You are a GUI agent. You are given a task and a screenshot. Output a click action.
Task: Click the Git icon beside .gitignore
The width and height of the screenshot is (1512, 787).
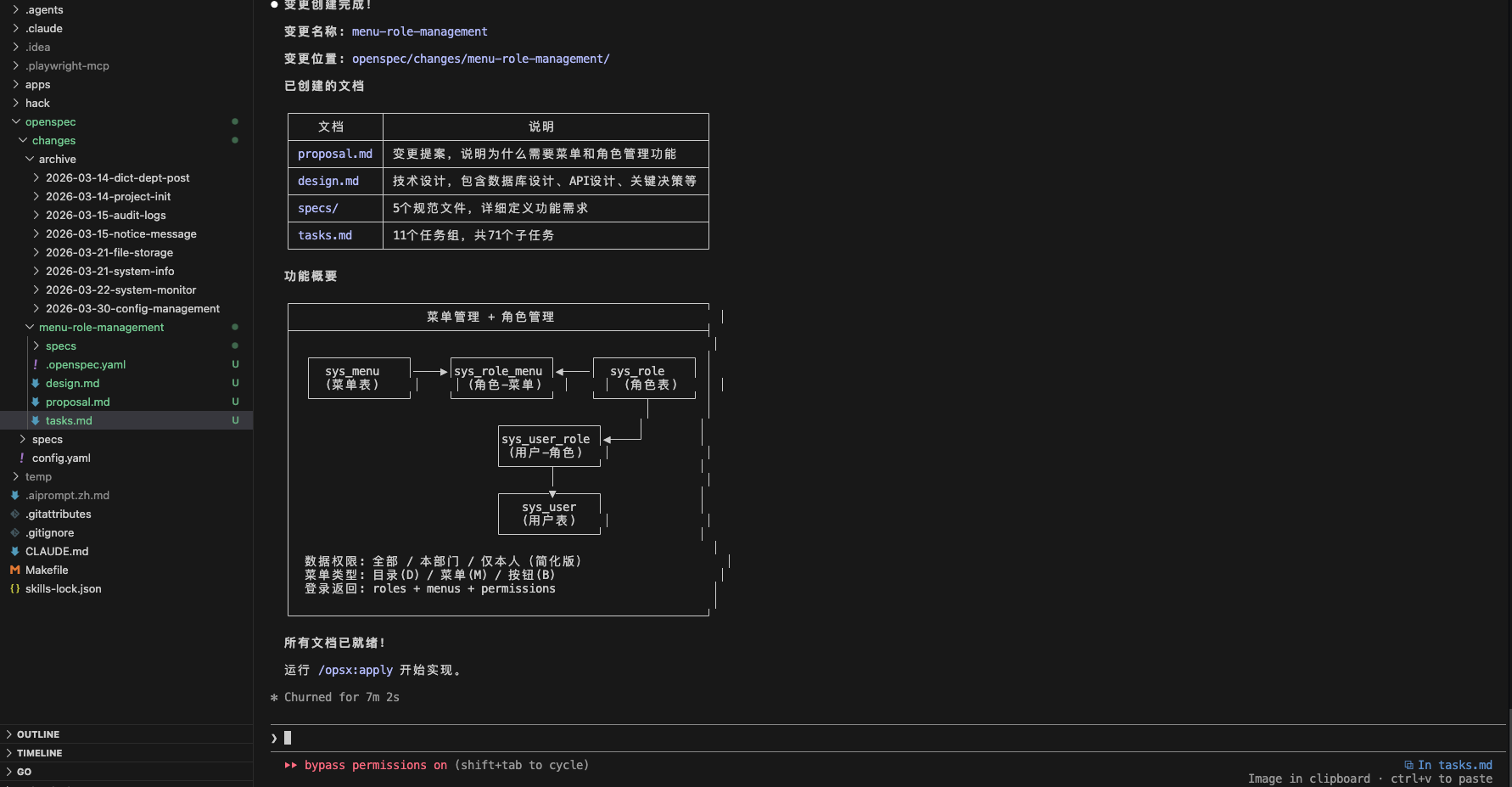coord(14,532)
